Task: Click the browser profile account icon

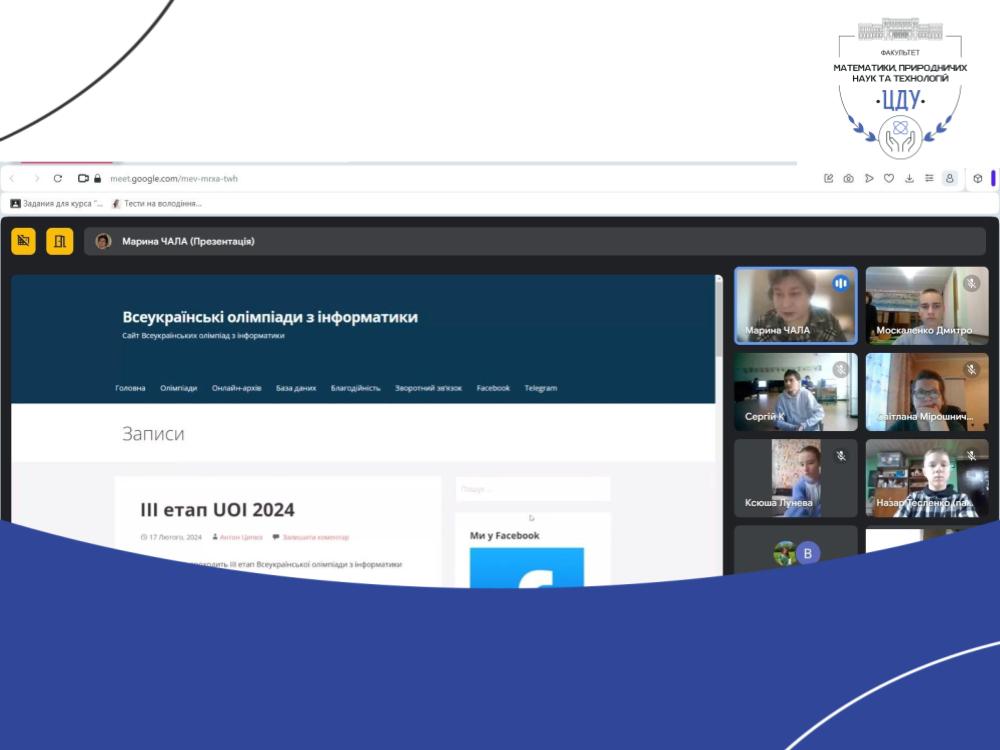Action: pos(949,179)
